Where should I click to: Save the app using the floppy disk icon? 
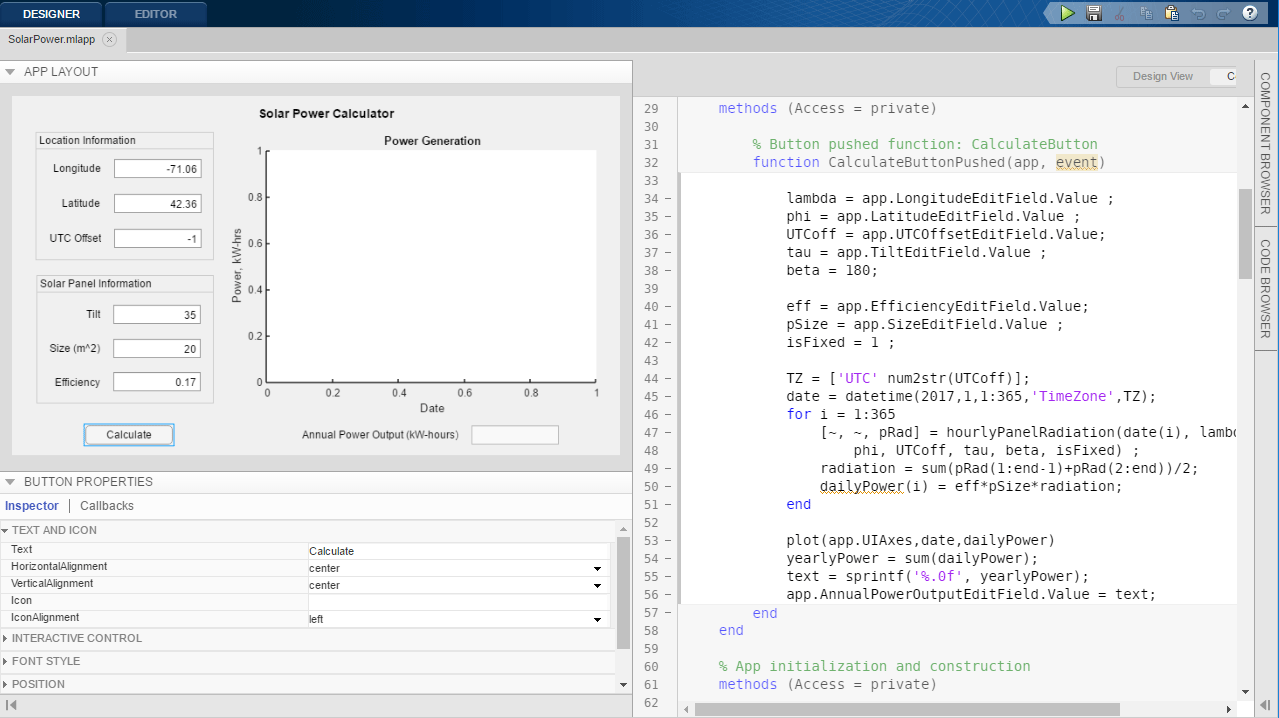[1094, 13]
